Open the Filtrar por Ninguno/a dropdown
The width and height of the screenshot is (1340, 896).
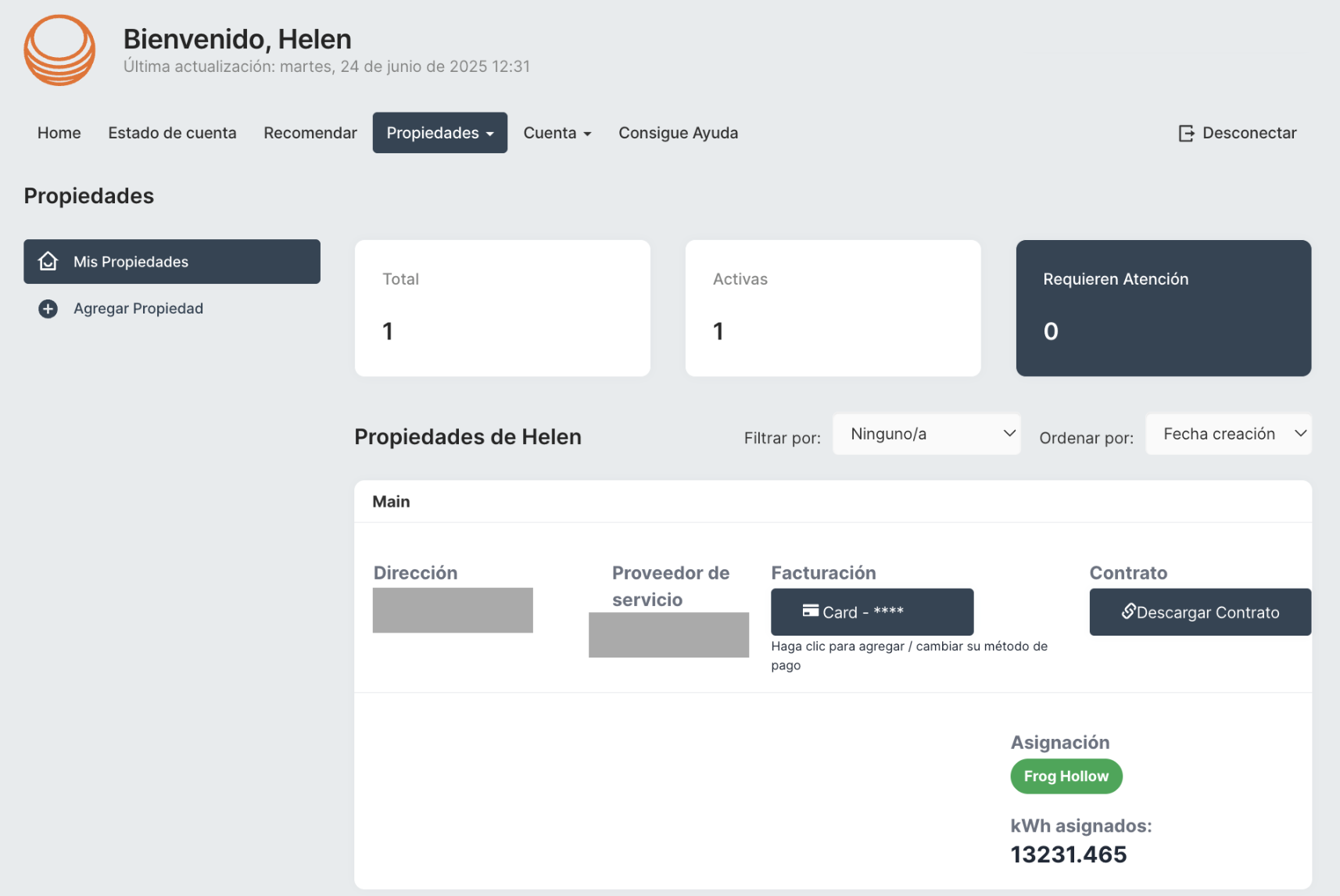tap(926, 434)
